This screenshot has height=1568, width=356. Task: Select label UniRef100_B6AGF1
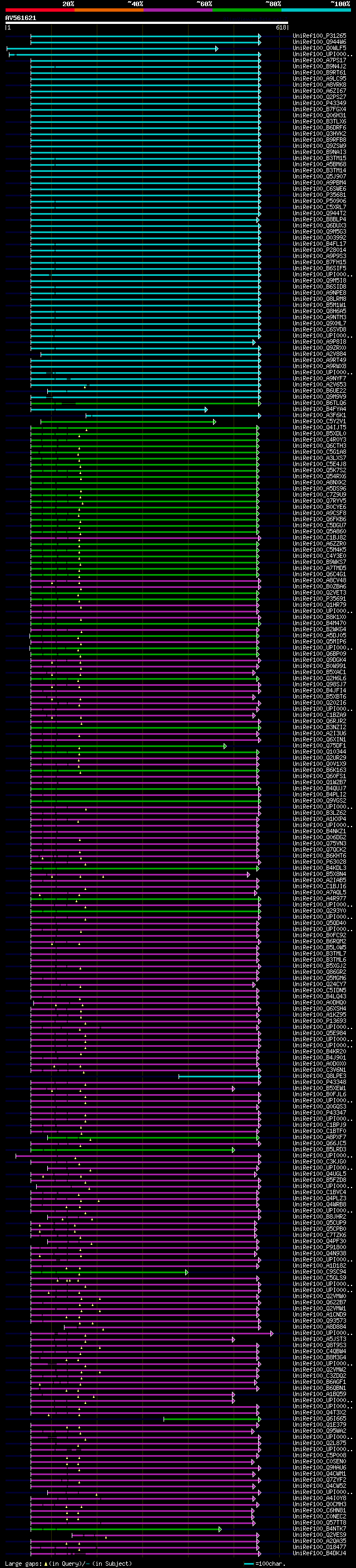click(x=319, y=1382)
